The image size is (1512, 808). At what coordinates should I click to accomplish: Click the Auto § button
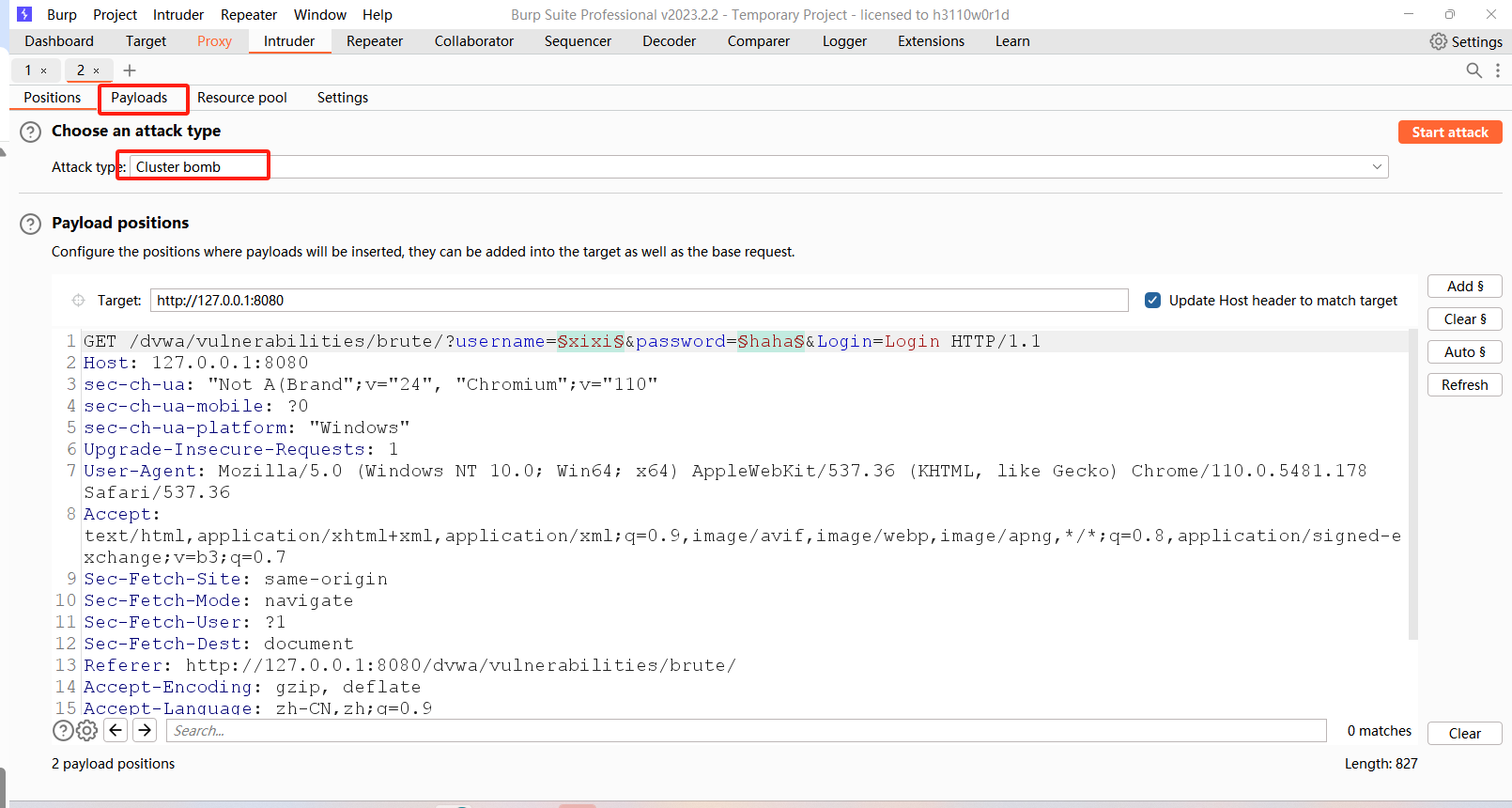click(1465, 352)
